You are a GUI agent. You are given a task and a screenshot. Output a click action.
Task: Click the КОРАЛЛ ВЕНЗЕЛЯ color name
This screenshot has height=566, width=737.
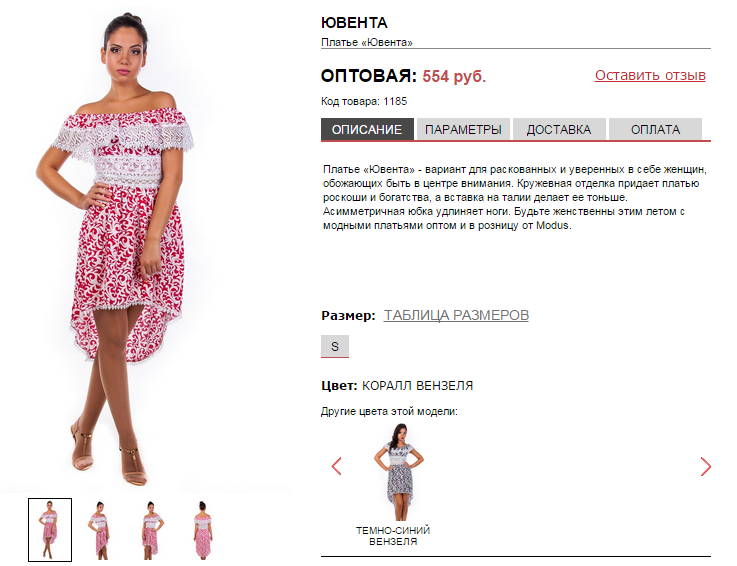(417, 386)
